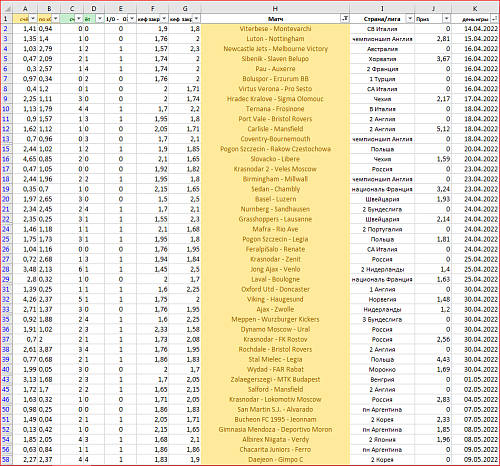Viewport: 500px width, 466px height.
Task: Open the filter dropdown in column F header
Action: coord(164,19)
